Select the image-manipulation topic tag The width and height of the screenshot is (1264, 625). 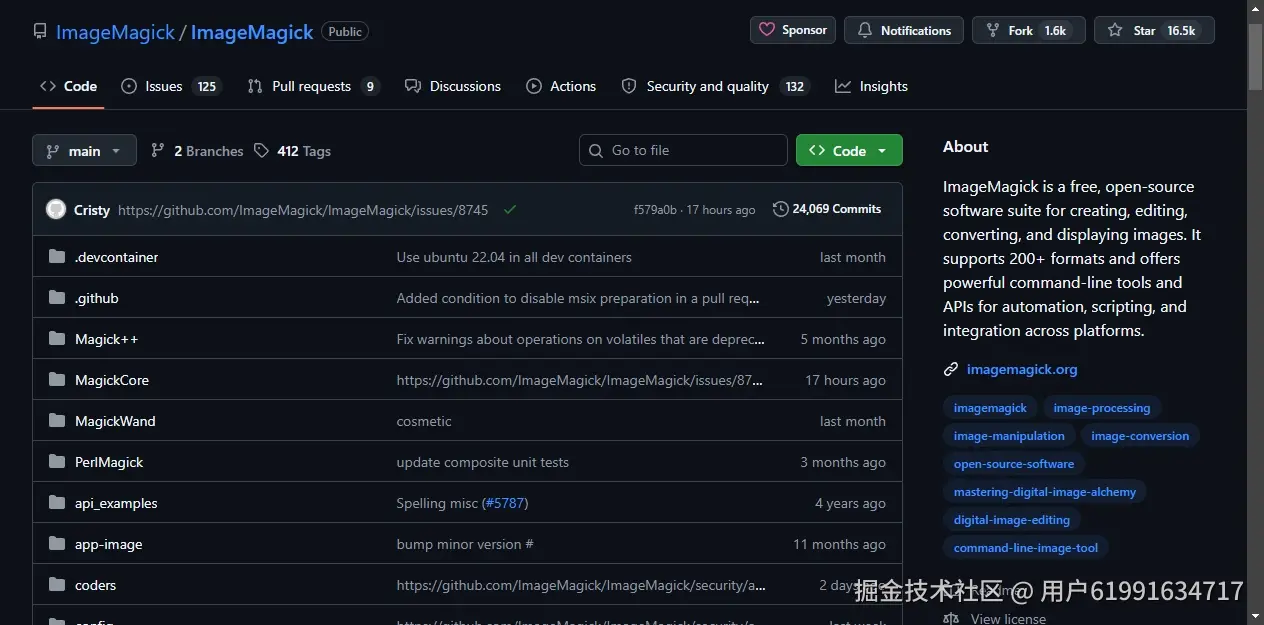(x=1009, y=436)
